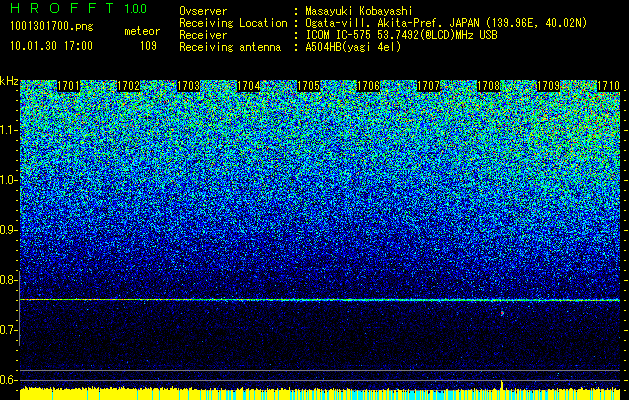Click the file name 1001301700.png
Viewport: 629px width, 400px height.
52,27
